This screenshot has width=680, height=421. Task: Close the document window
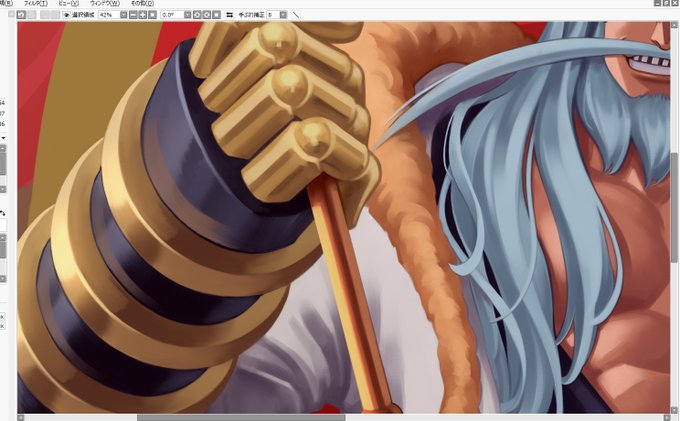point(675,3)
